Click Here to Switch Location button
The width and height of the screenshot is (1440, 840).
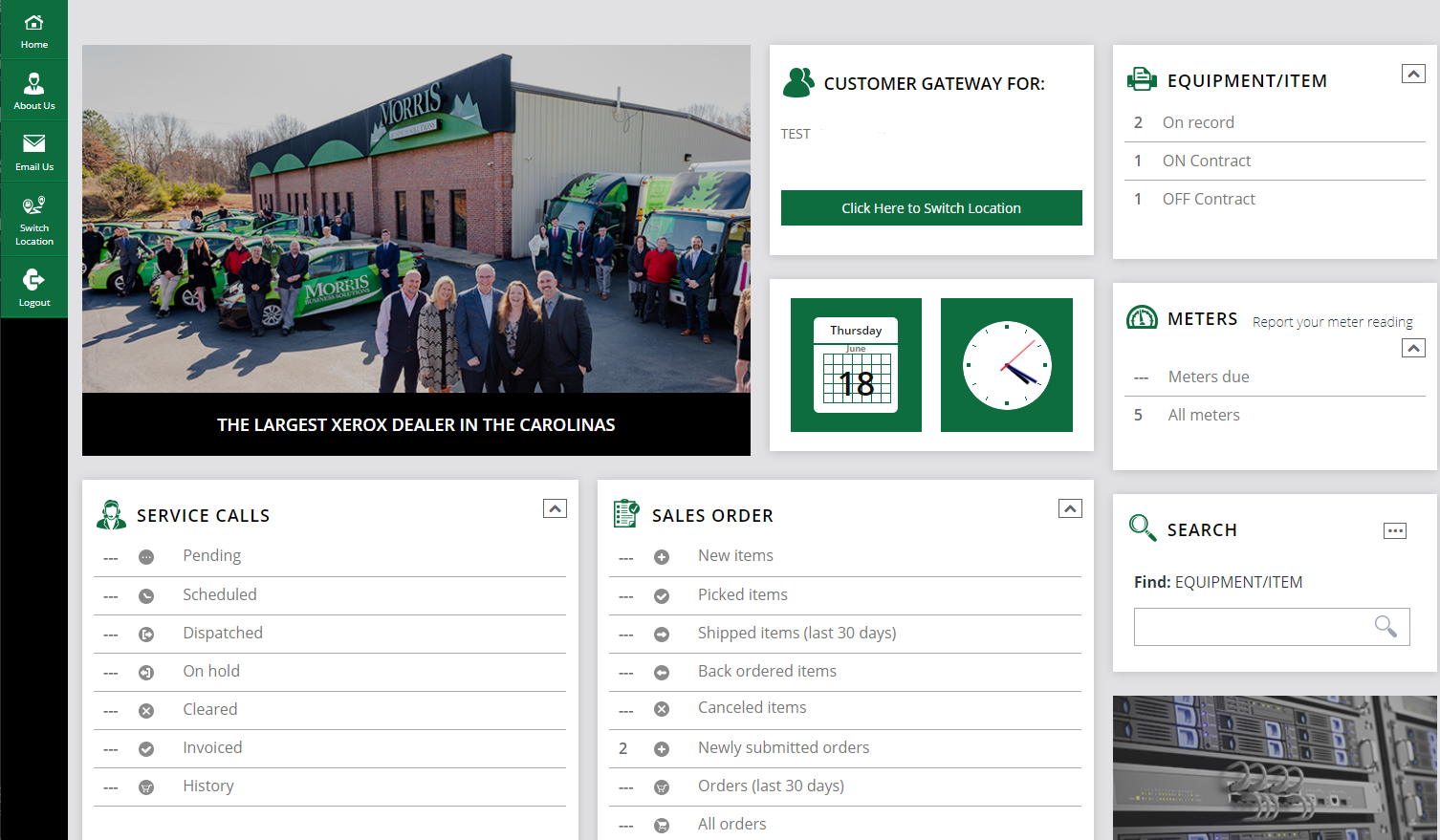click(x=931, y=207)
